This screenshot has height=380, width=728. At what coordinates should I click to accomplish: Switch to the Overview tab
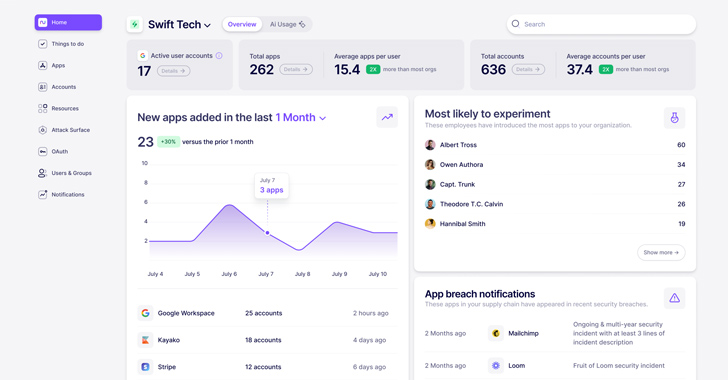(x=242, y=24)
